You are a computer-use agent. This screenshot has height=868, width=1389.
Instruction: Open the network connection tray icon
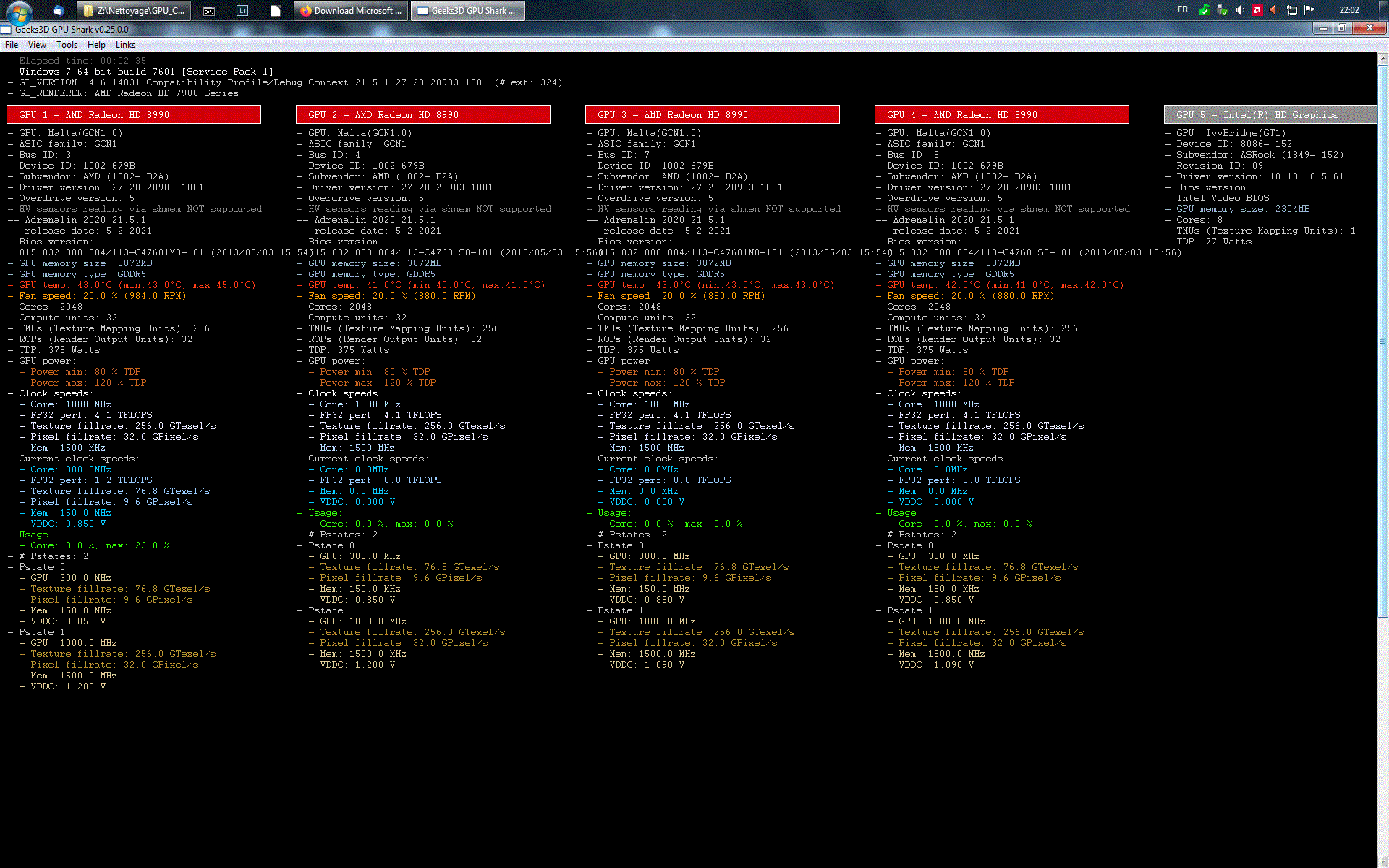(x=1291, y=10)
